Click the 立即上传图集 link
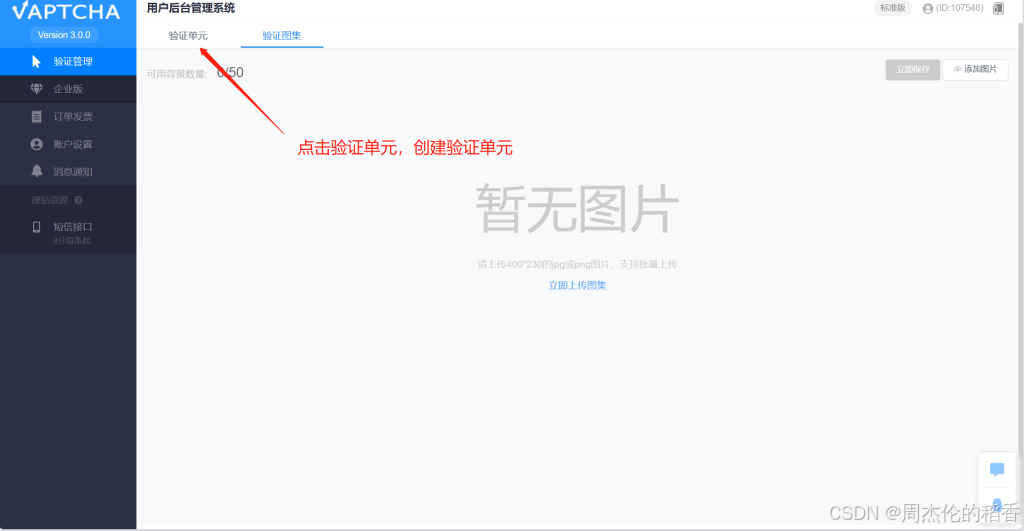Viewport: 1024px width, 531px height. 577,285
